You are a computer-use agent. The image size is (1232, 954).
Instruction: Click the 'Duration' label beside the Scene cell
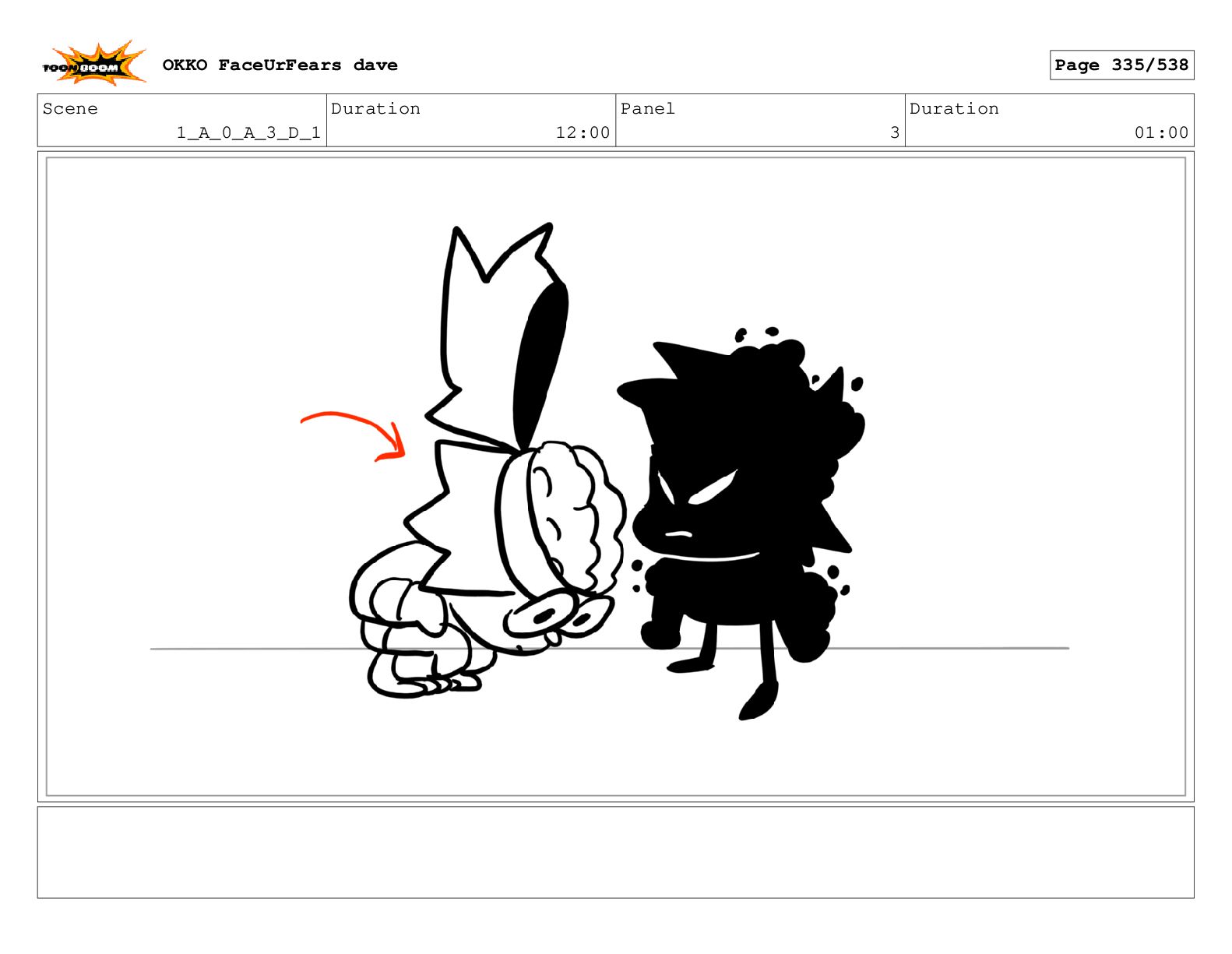coord(375,109)
